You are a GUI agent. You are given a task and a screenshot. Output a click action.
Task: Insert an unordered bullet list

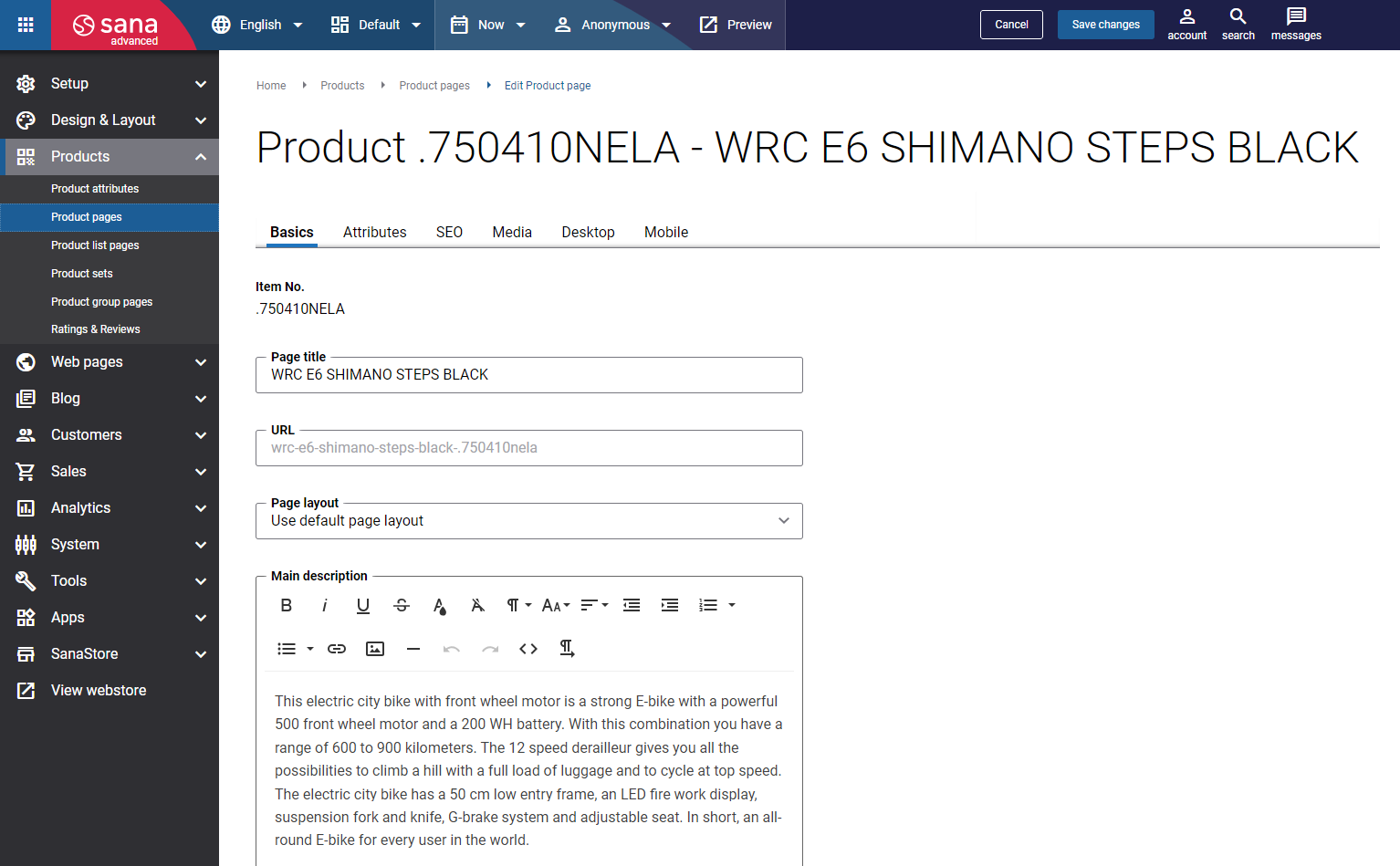287,649
